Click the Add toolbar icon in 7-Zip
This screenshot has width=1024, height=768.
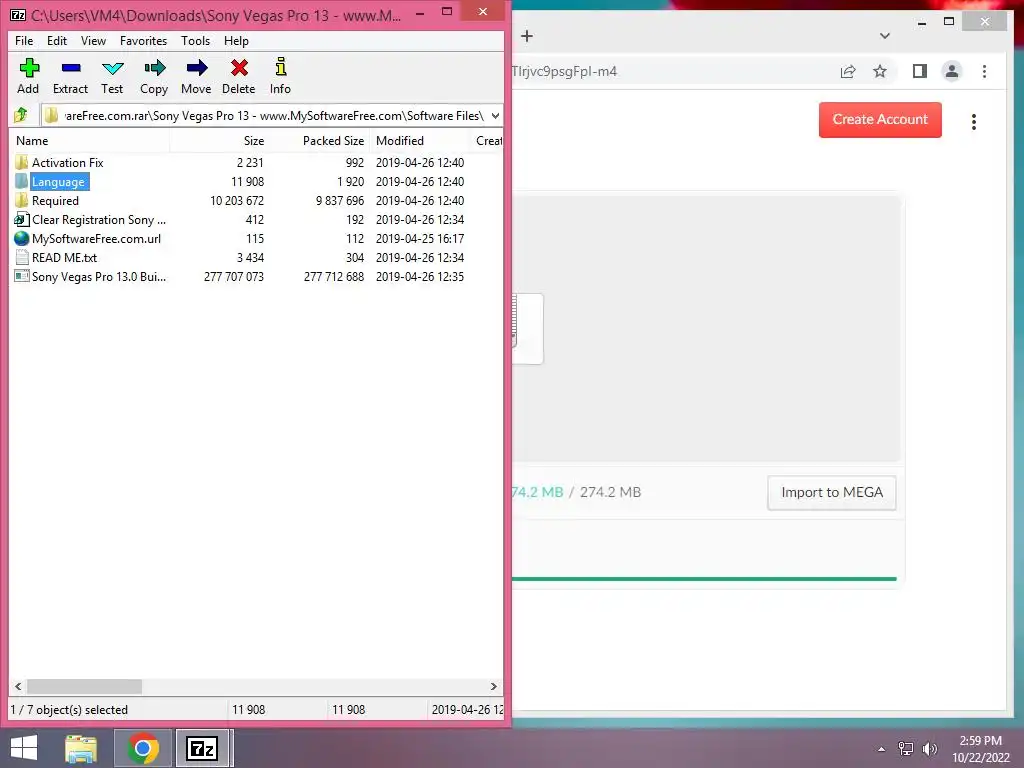(x=29, y=68)
